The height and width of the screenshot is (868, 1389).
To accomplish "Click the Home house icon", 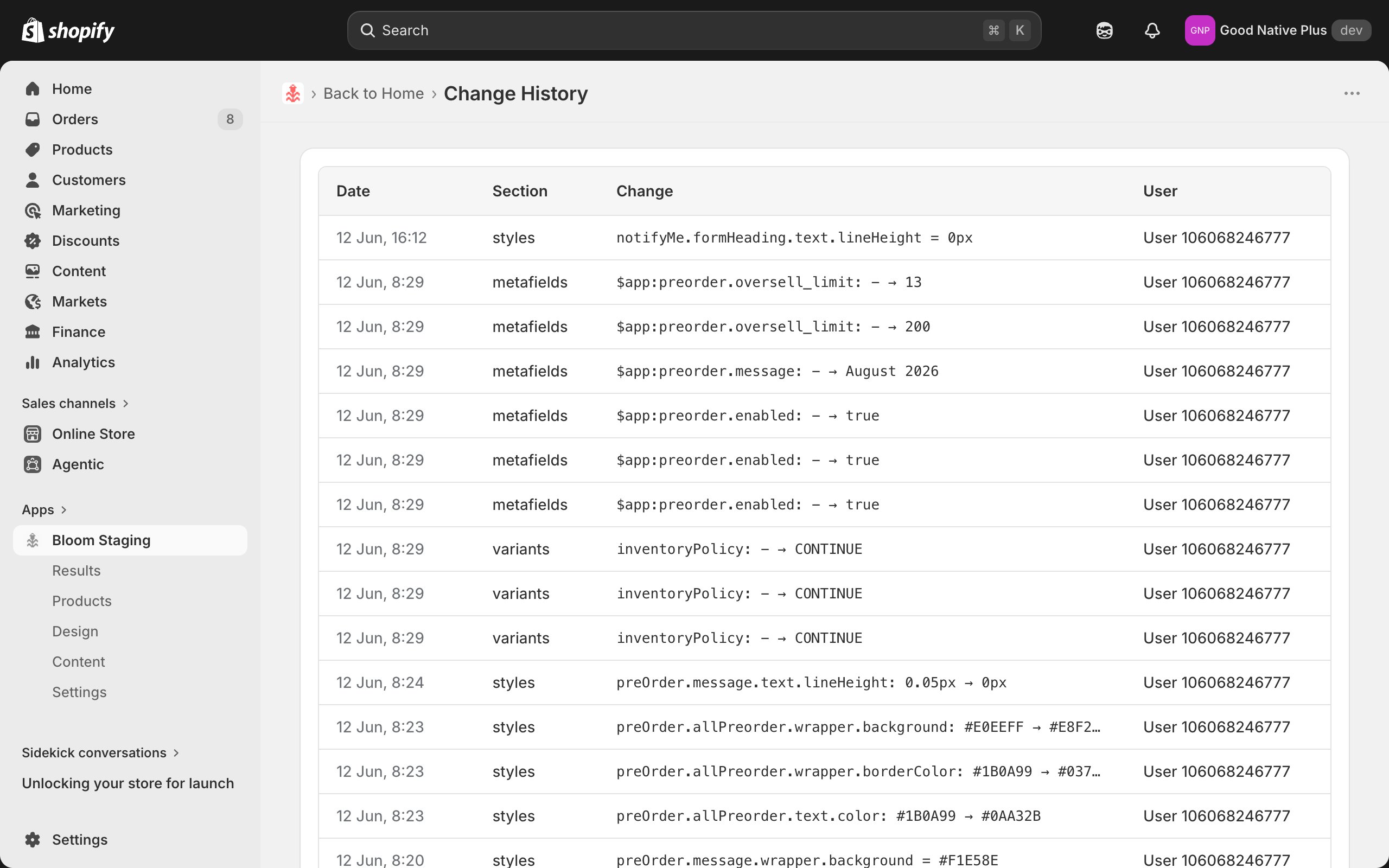I will point(33,89).
